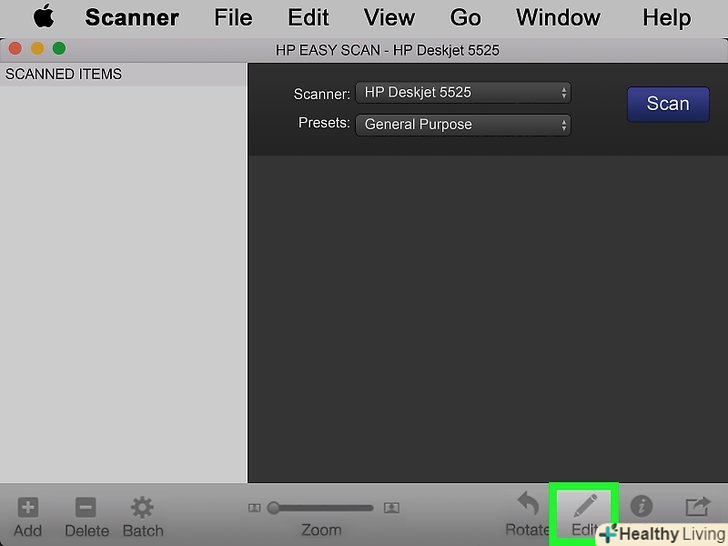
Task: Zoom out using the small page icon
Action: coord(254,508)
